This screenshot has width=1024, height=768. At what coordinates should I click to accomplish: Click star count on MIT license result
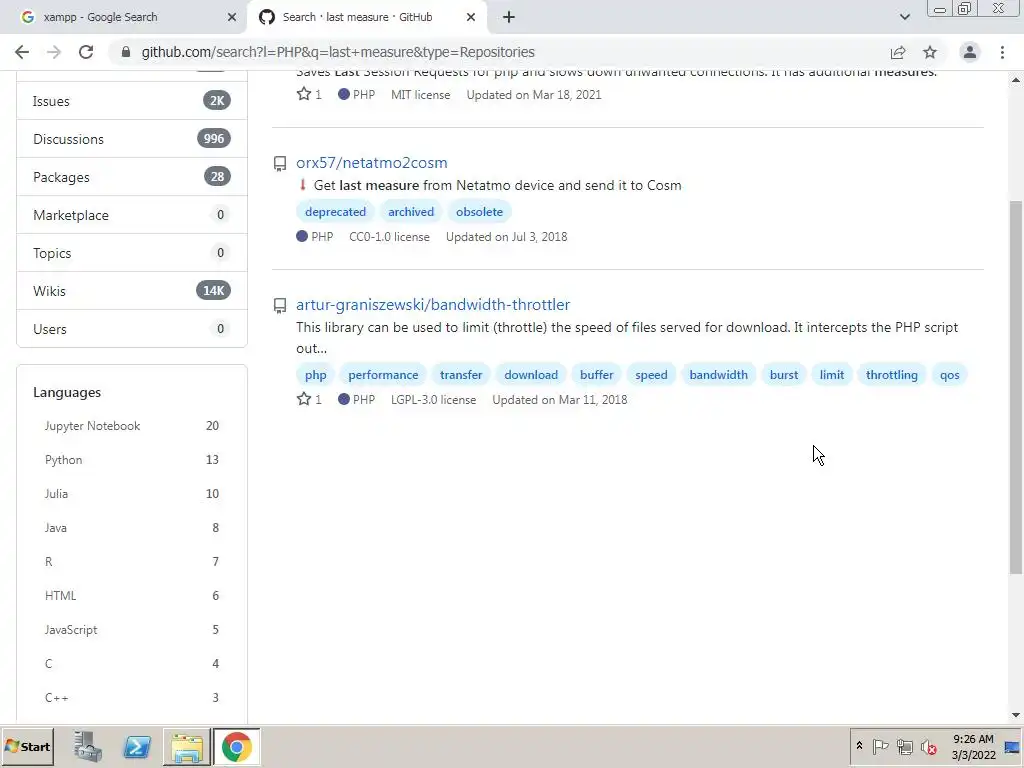click(309, 94)
